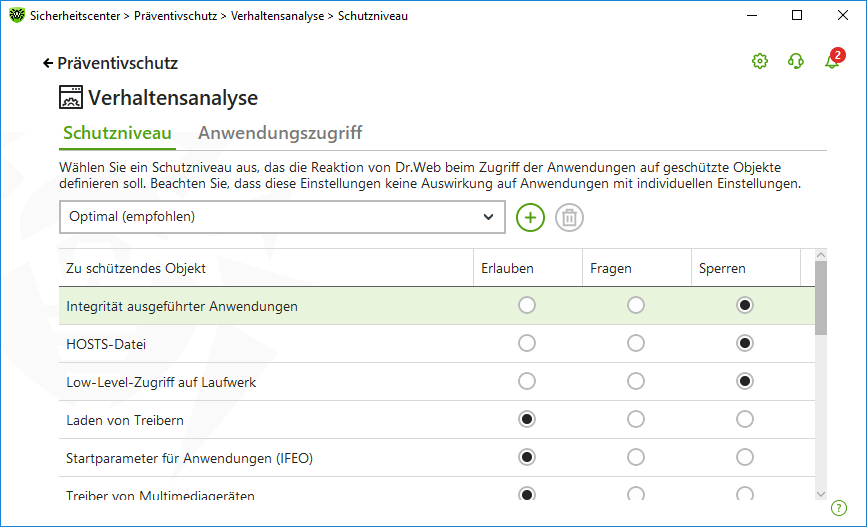Select the Integrität ausgeführter Anwendungen row

point(437,306)
